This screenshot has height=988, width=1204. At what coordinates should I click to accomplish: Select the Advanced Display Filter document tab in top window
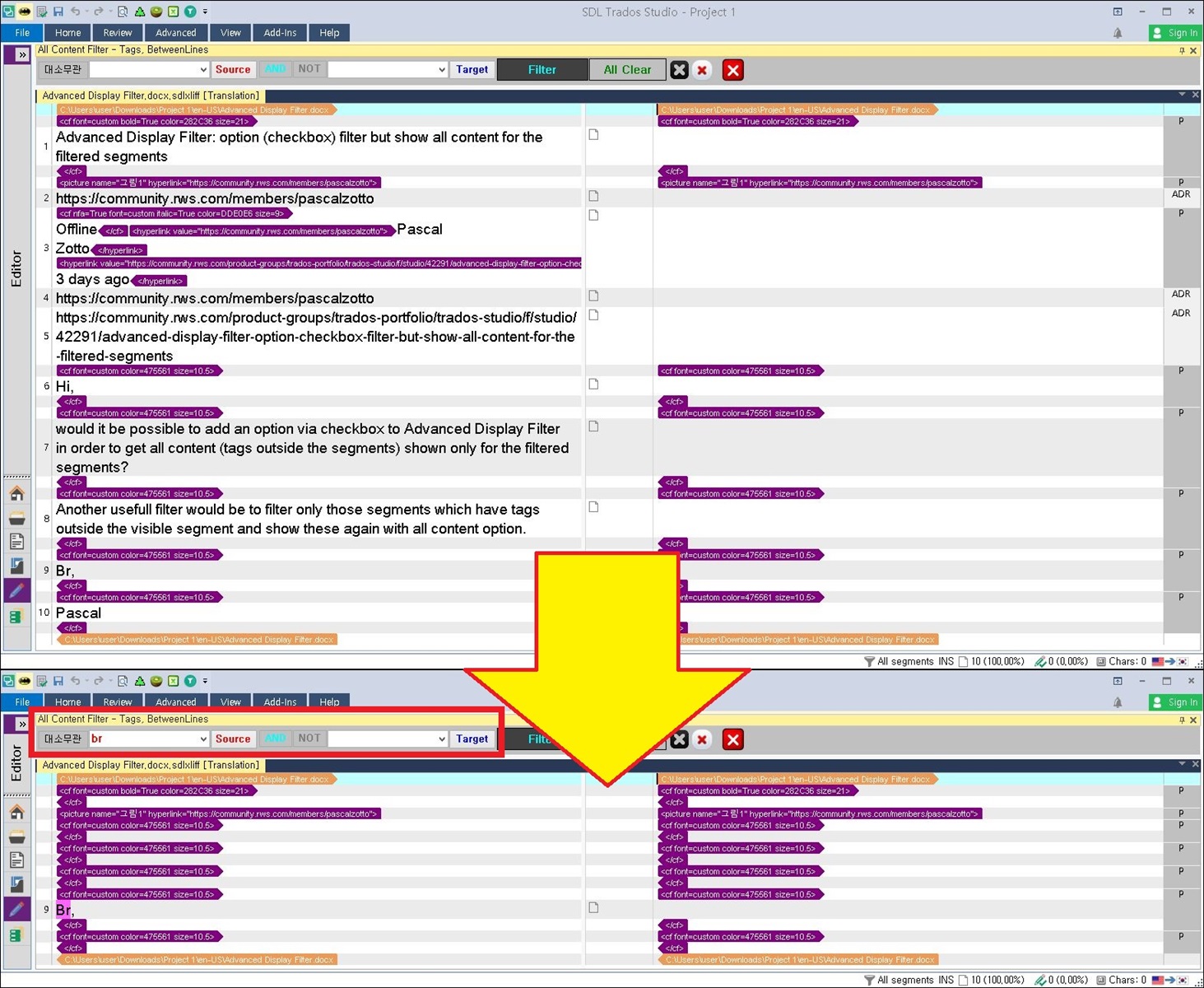(151, 96)
